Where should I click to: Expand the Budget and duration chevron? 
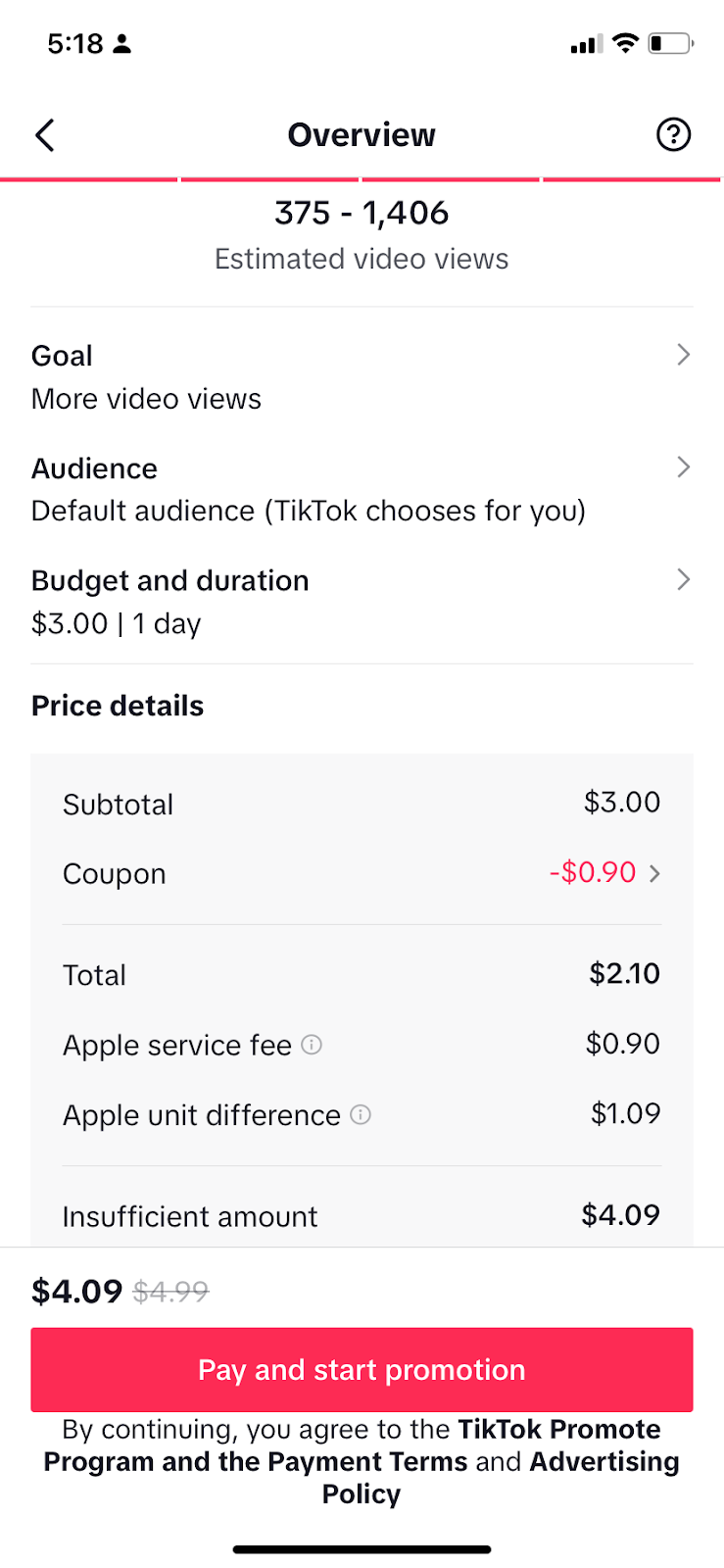tap(684, 580)
